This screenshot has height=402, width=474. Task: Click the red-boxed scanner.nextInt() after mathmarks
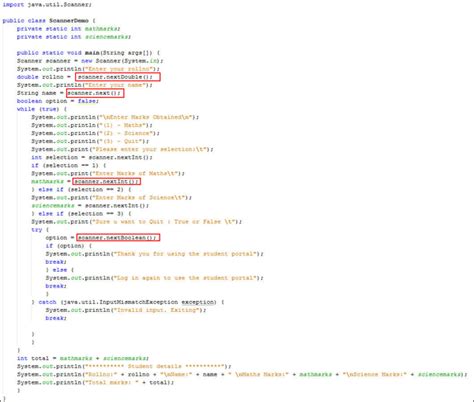click(106, 181)
